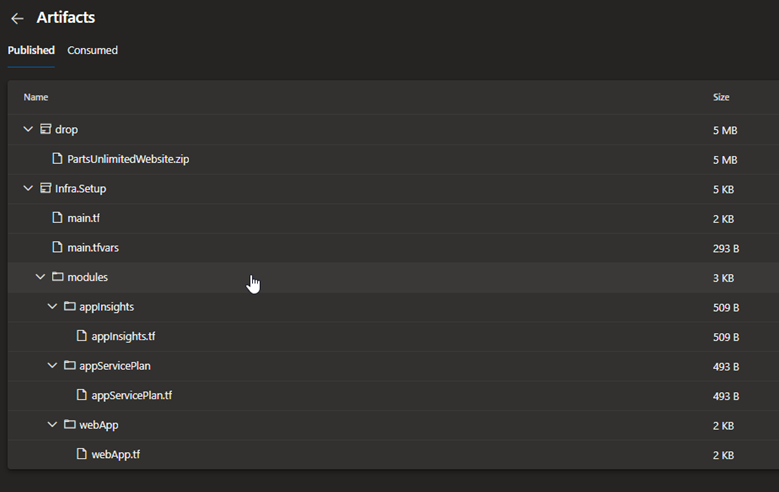Collapse the Infra.Setup artifact chevron

click(28, 188)
